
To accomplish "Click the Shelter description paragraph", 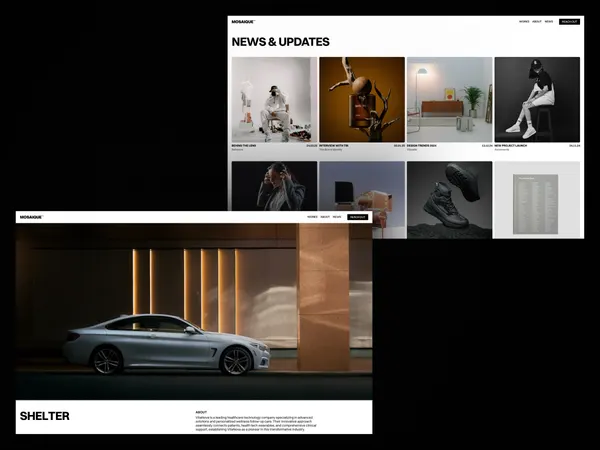I will tap(256, 423).
